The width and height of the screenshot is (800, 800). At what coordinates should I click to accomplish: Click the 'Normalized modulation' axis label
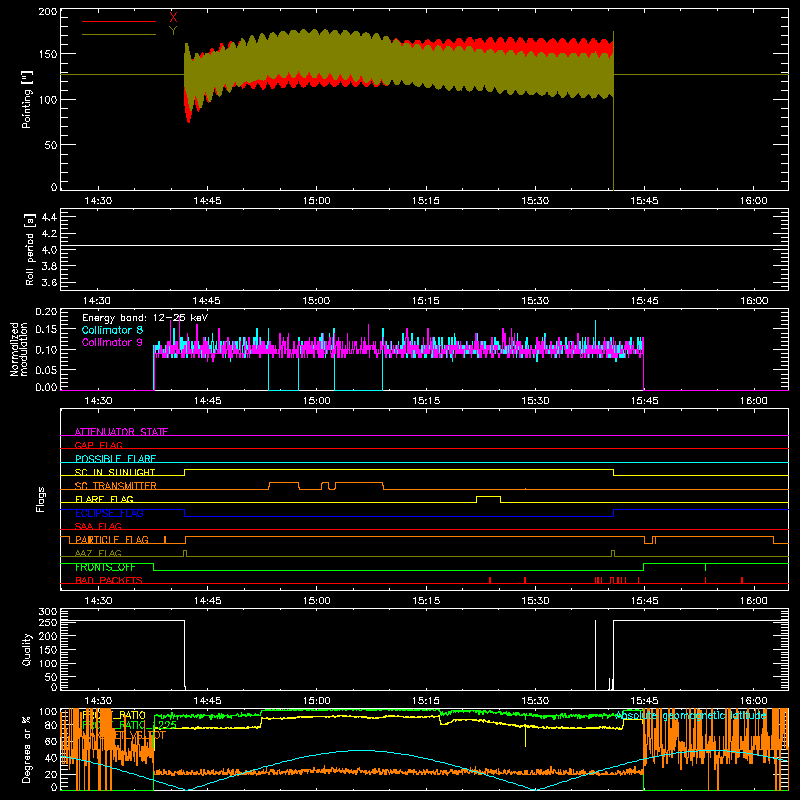19,349
